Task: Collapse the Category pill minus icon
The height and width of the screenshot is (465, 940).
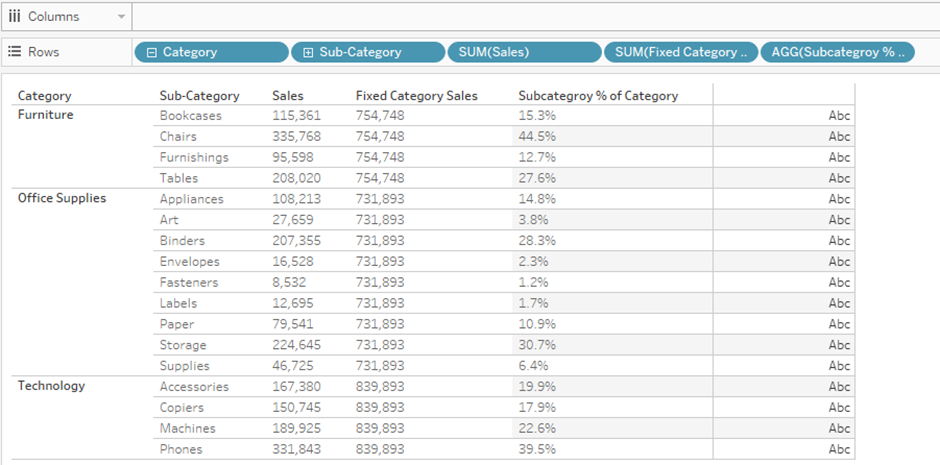Action: pyautogui.click(x=152, y=52)
